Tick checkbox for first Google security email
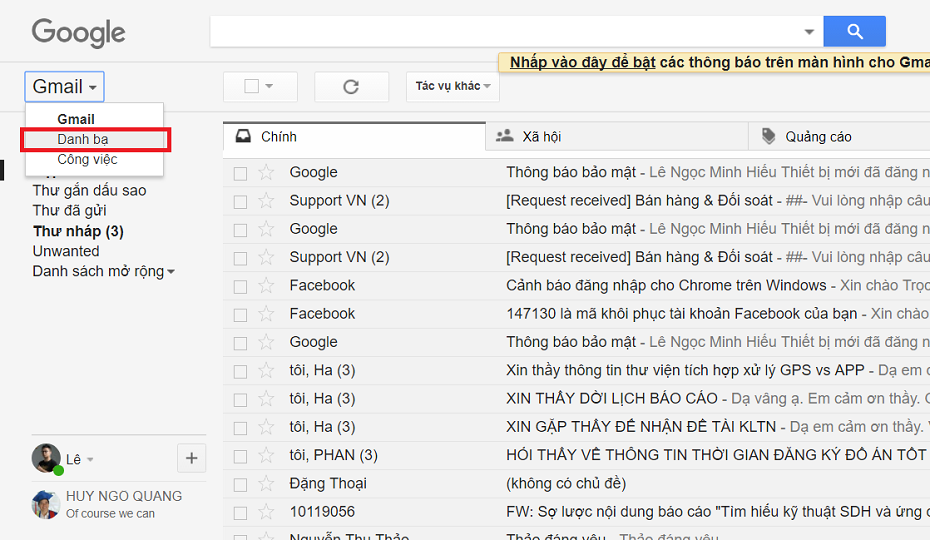This screenshot has height=540, width=930. click(x=240, y=173)
